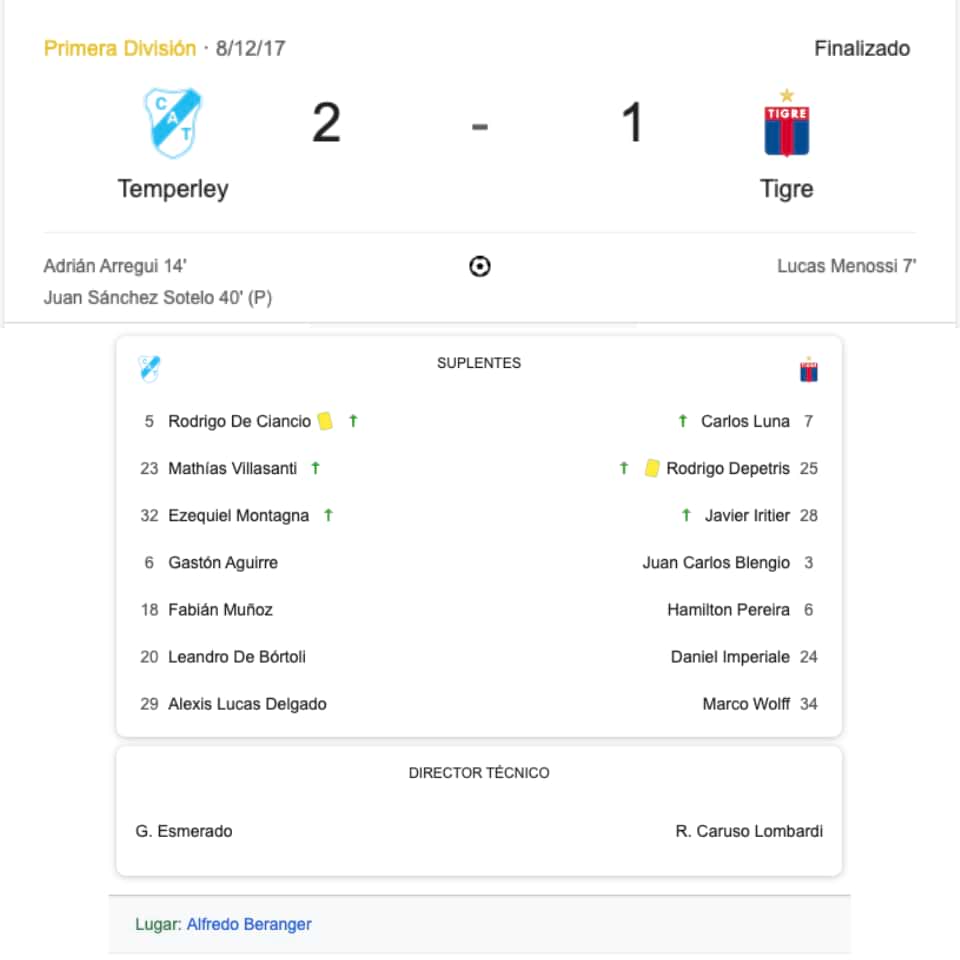Open the Primera División league link
Viewport: 960px width, 960px height.
(120, 48)
